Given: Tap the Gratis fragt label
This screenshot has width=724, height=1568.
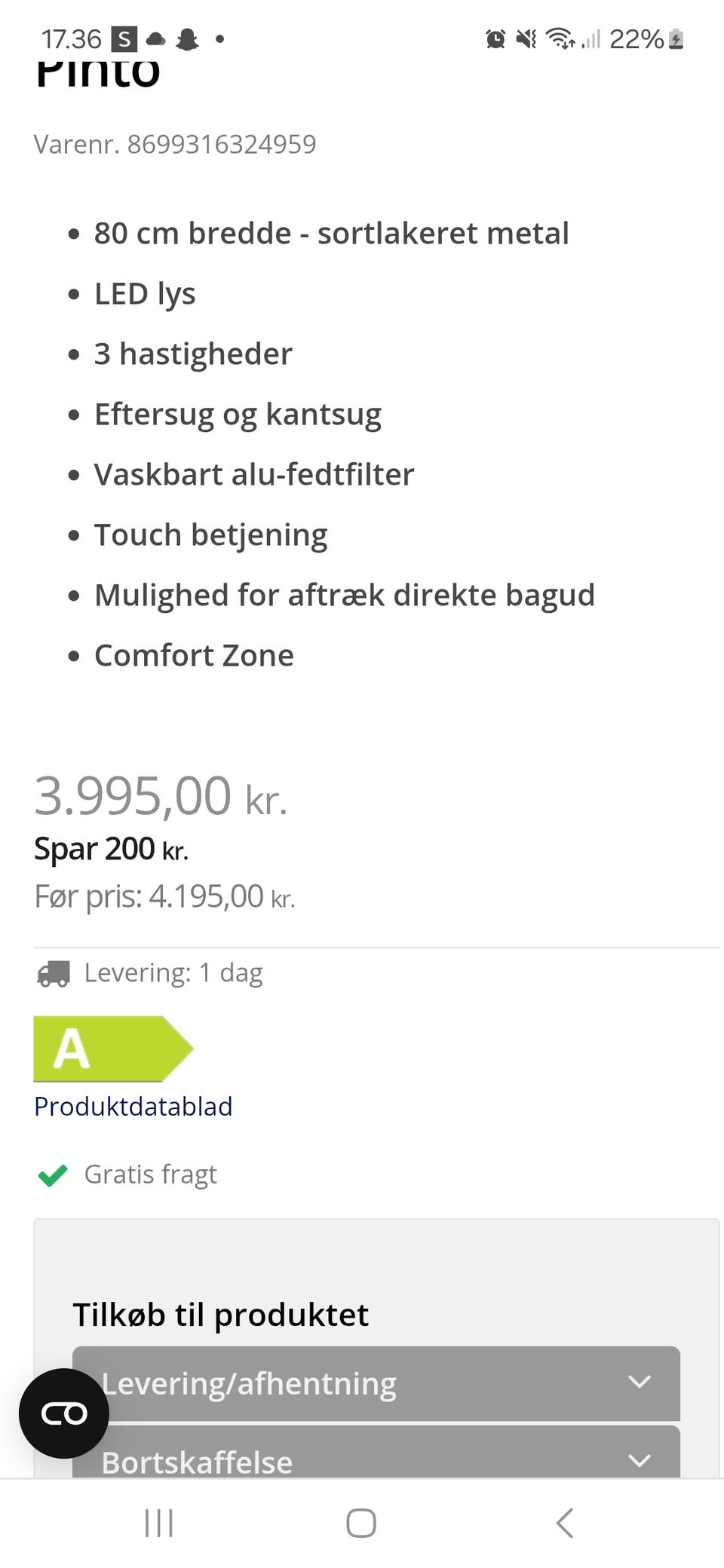Looking at the screenshot, I should pos(151,1174).
